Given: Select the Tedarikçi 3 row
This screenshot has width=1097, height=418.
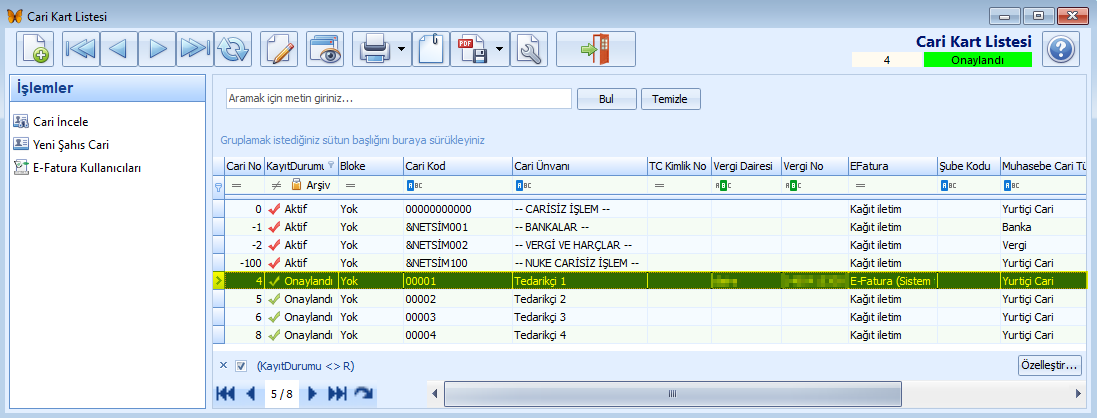Looking at the screenshot, I should [648, 317].
